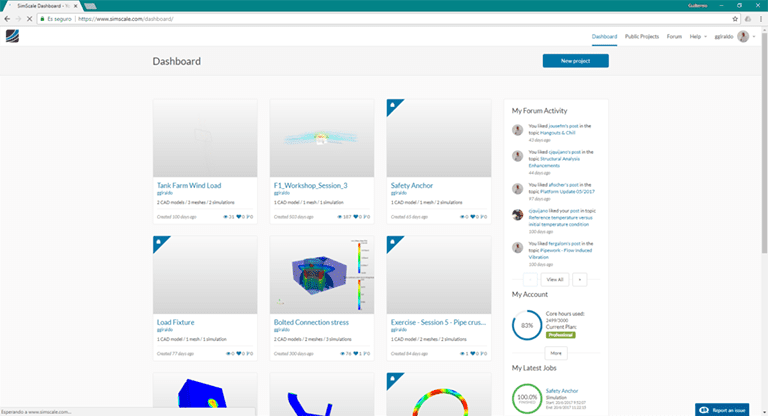This screenshot has height=416, width=768.
Task: Open Structural Analysis Enhancements topic
Action: tap(554, 162)
